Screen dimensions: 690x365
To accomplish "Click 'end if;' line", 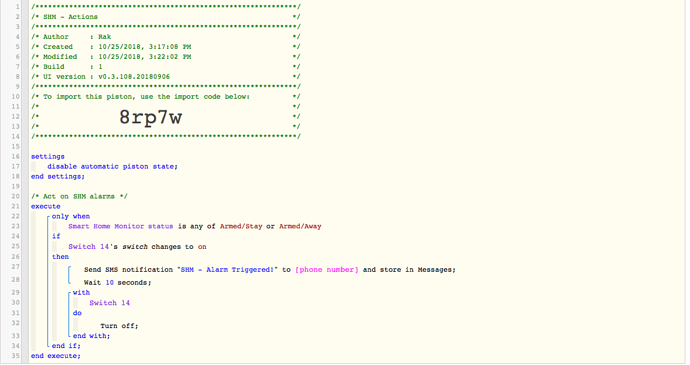I will tap(66, 346).
